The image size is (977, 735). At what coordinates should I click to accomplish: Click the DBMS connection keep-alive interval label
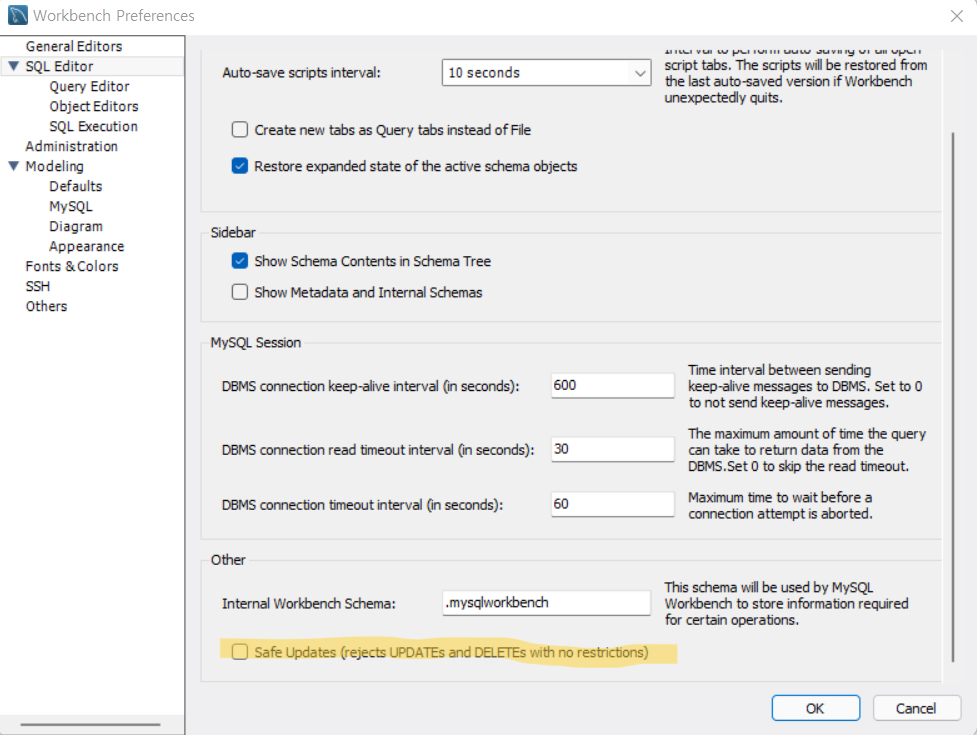click(x=370, y=386)
